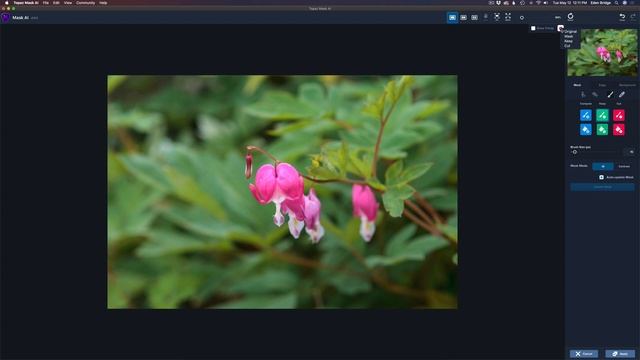Choose Keep from the view dropdown
This screenshot has height=360, width=640.
(x=568, y=41)
